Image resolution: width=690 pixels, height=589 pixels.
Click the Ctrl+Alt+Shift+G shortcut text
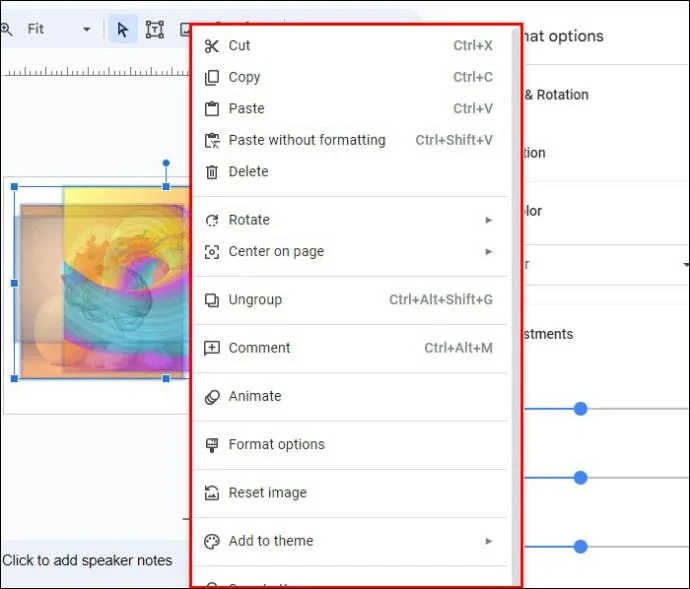pos(441,300)
